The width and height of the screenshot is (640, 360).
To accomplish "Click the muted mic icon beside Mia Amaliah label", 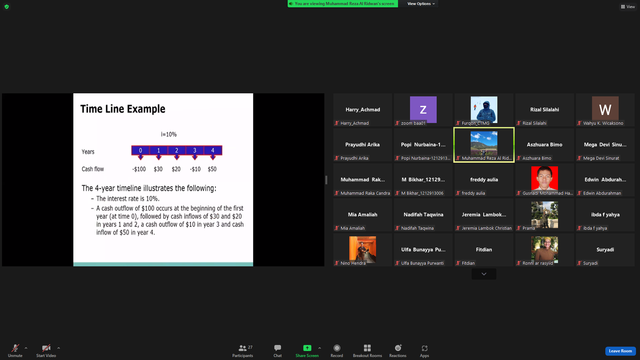I will 337,228.
